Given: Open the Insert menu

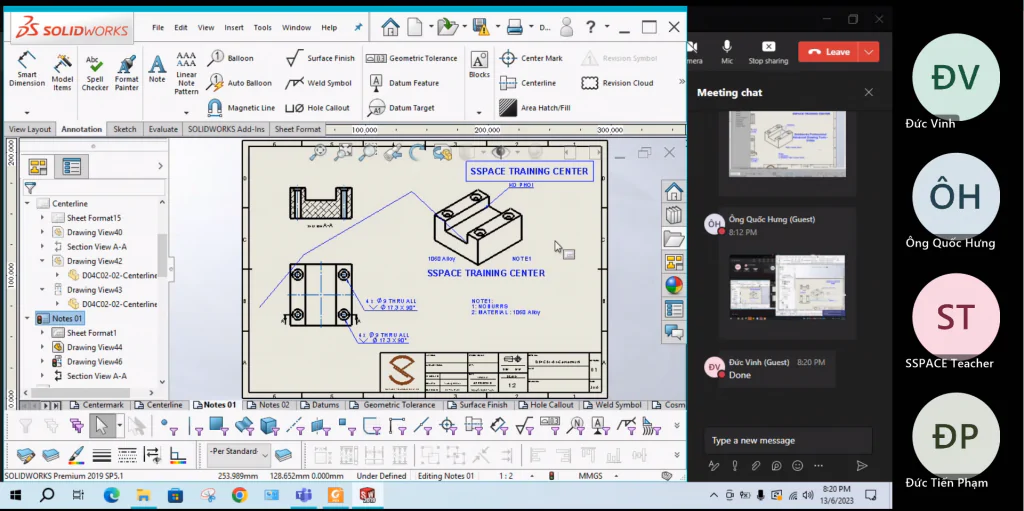Looking at the screenshot, I should click(234, 27).
